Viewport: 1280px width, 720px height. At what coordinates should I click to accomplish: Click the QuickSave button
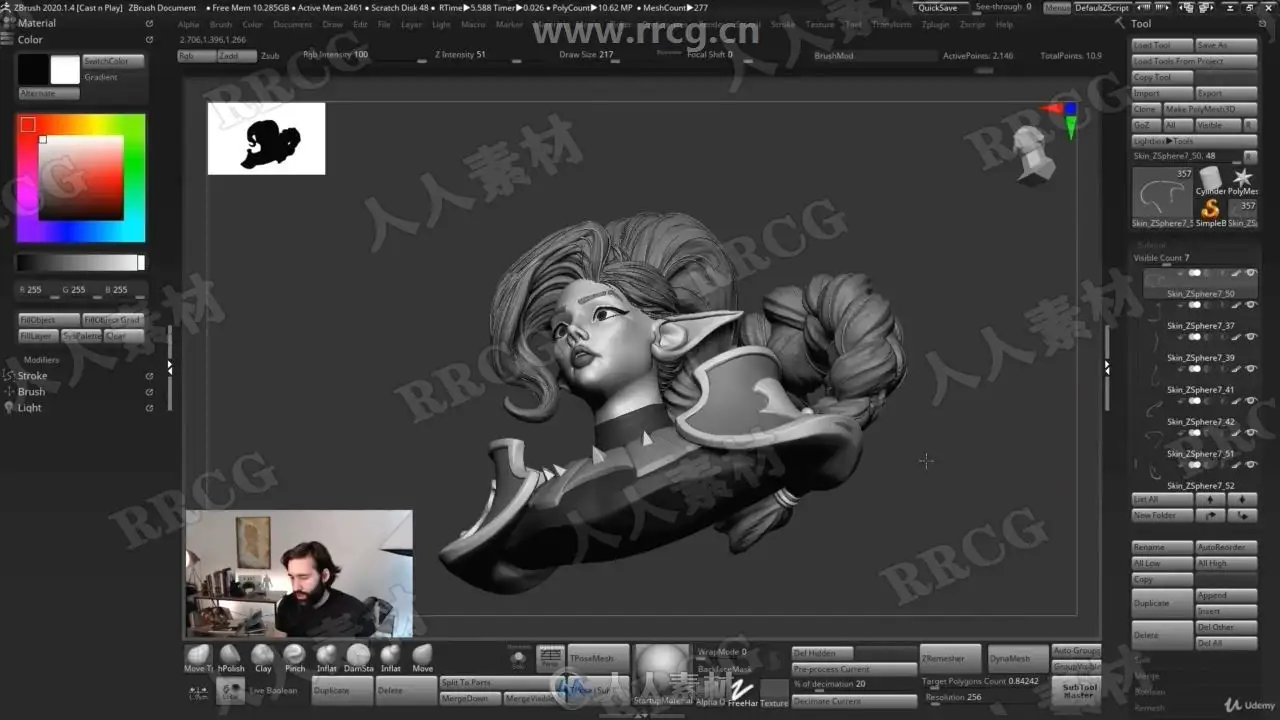[x=937, y=7]
